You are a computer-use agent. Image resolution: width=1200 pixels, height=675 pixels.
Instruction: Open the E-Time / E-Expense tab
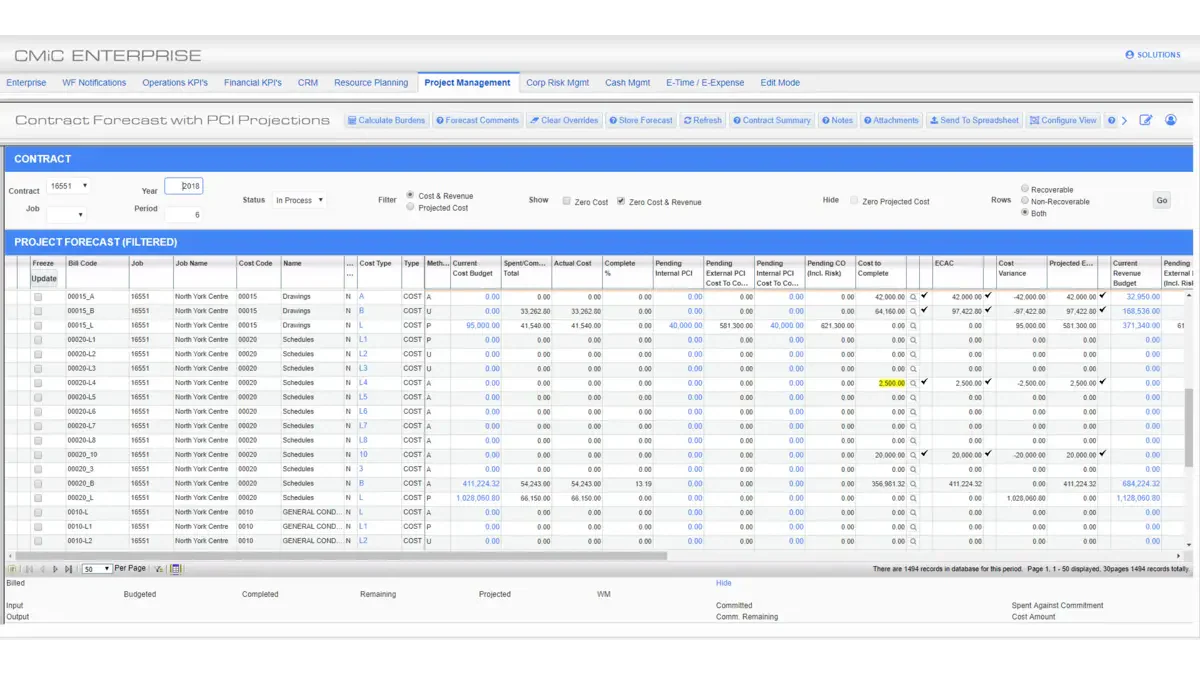(x=706, y=83)
